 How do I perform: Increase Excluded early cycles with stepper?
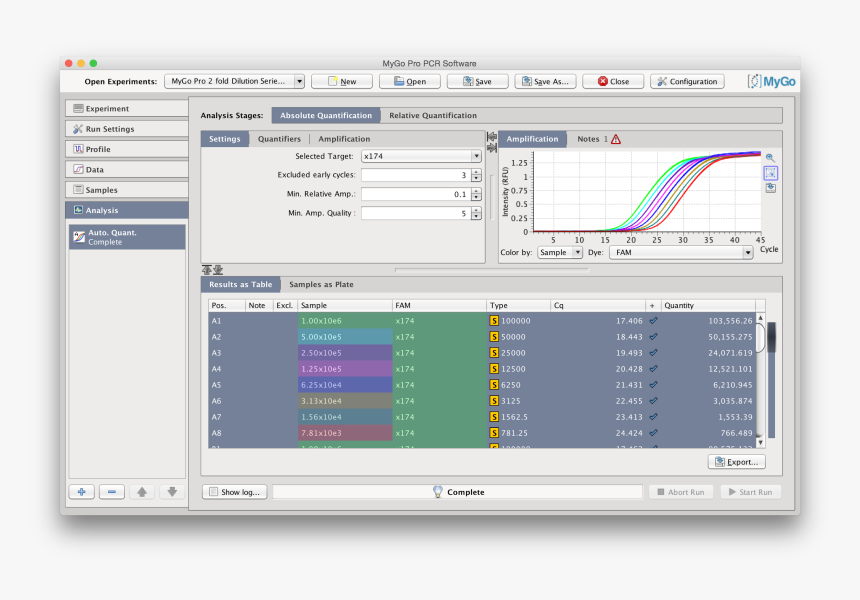(x=476, y=172)
